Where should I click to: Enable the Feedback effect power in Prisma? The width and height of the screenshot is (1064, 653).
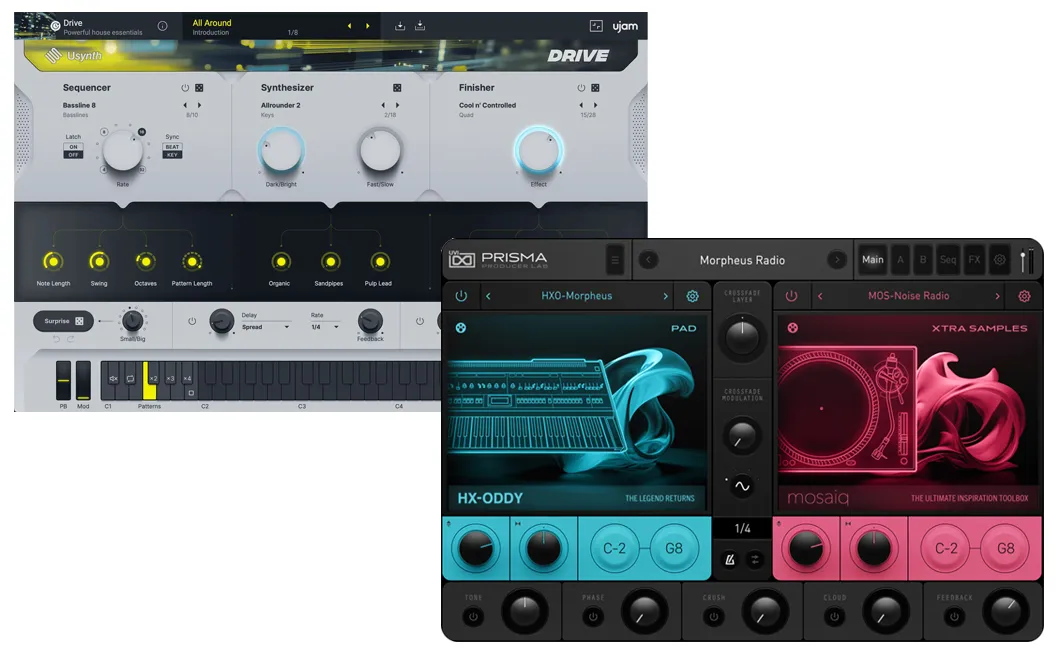[x=954, y=617]
